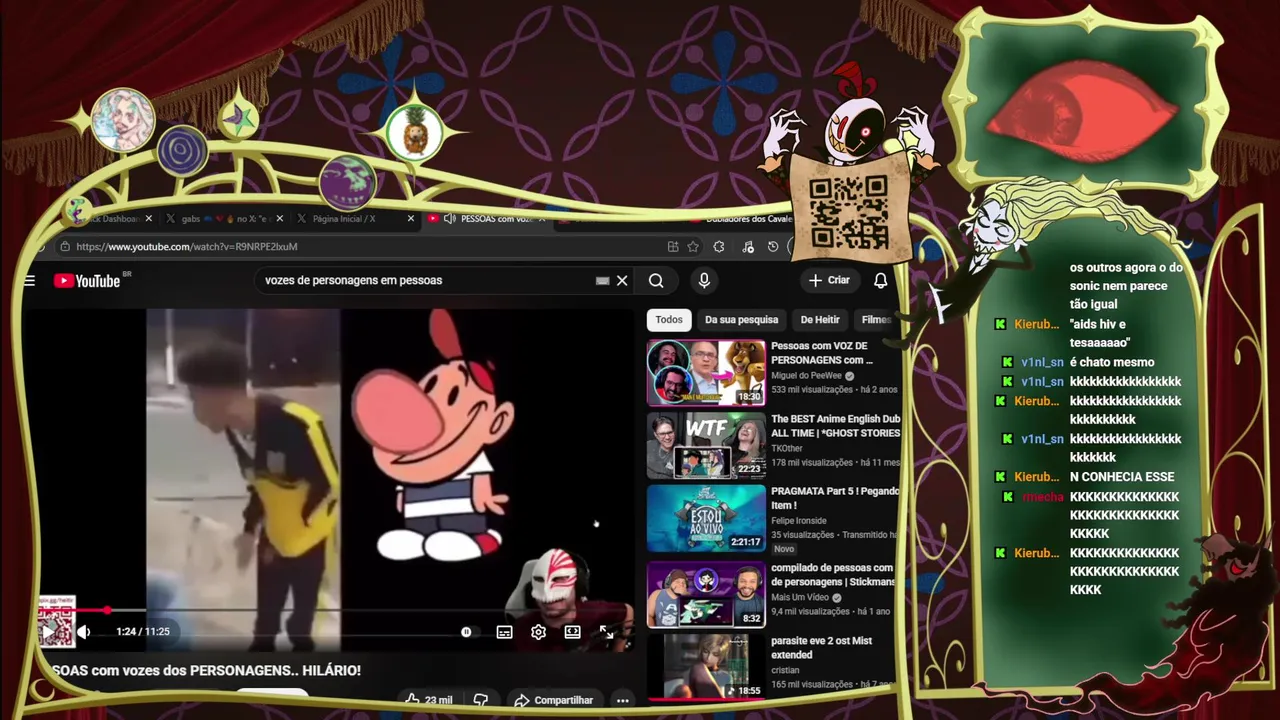Viewport: 1280px width, 720px height.
Task: Click chat message 'é chato mesmo'
Action: click(1112, 362)
